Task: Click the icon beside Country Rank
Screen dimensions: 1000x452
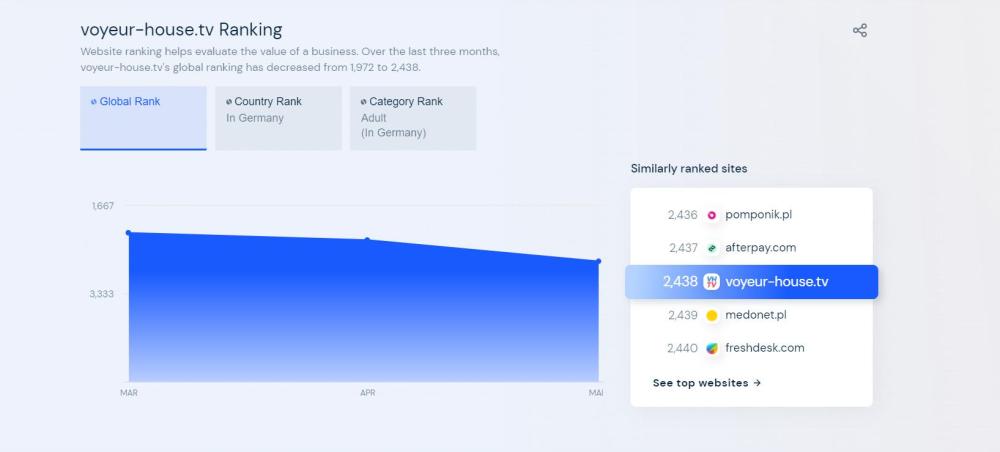Action: point(229,102)
